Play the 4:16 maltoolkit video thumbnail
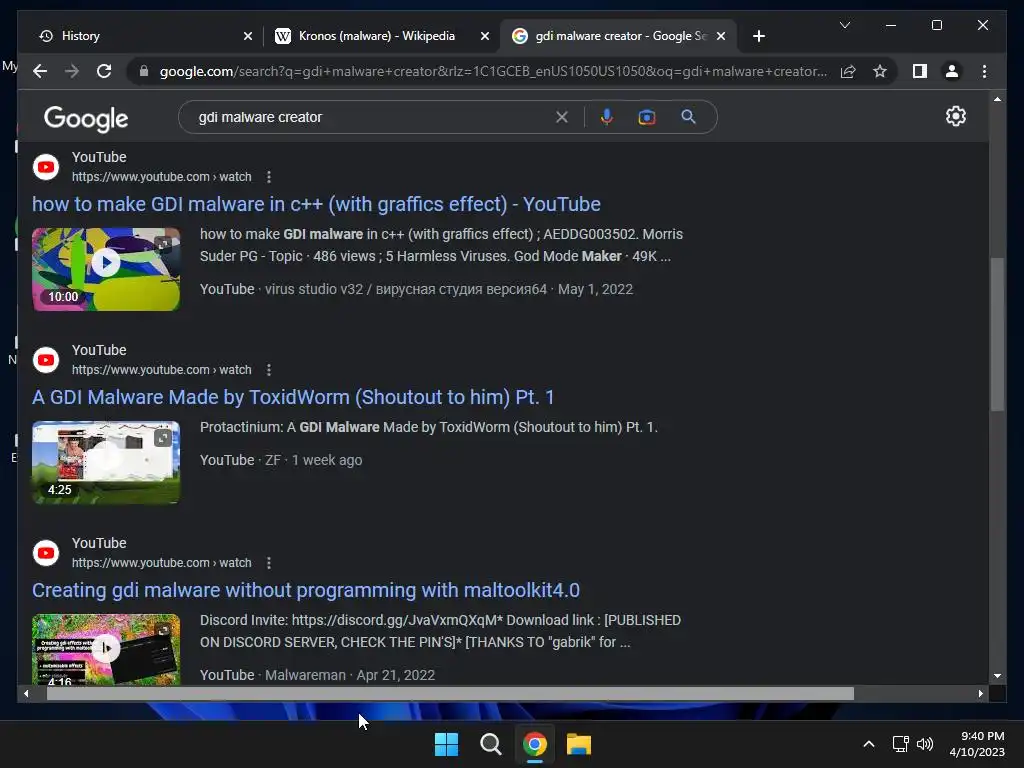The image size is (1024, 768). coord(106,649)
